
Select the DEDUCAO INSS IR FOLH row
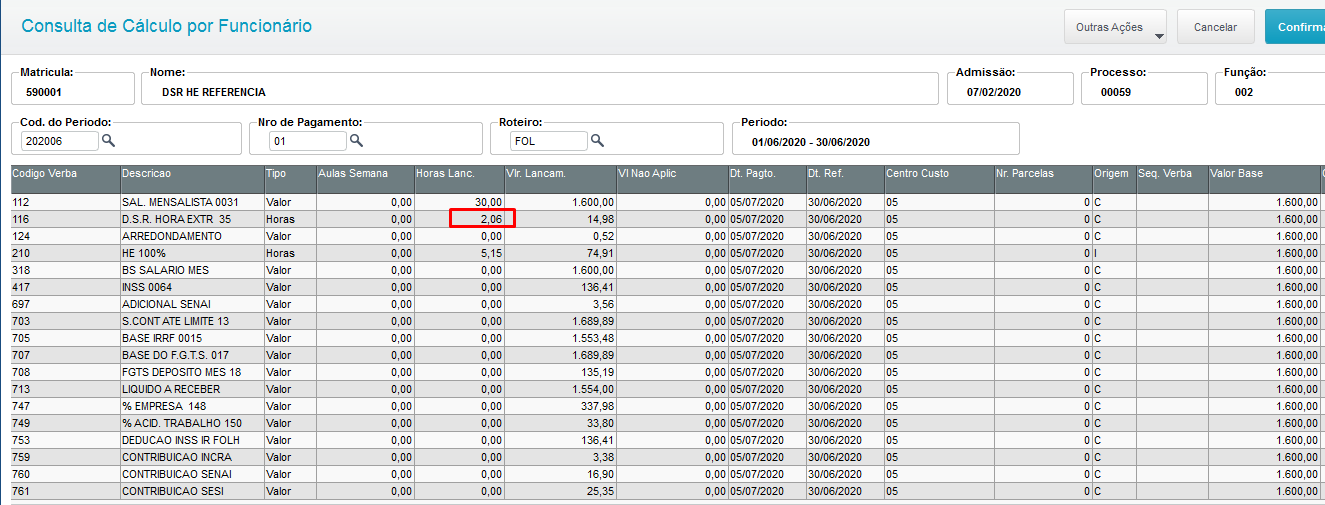point(668,440)
